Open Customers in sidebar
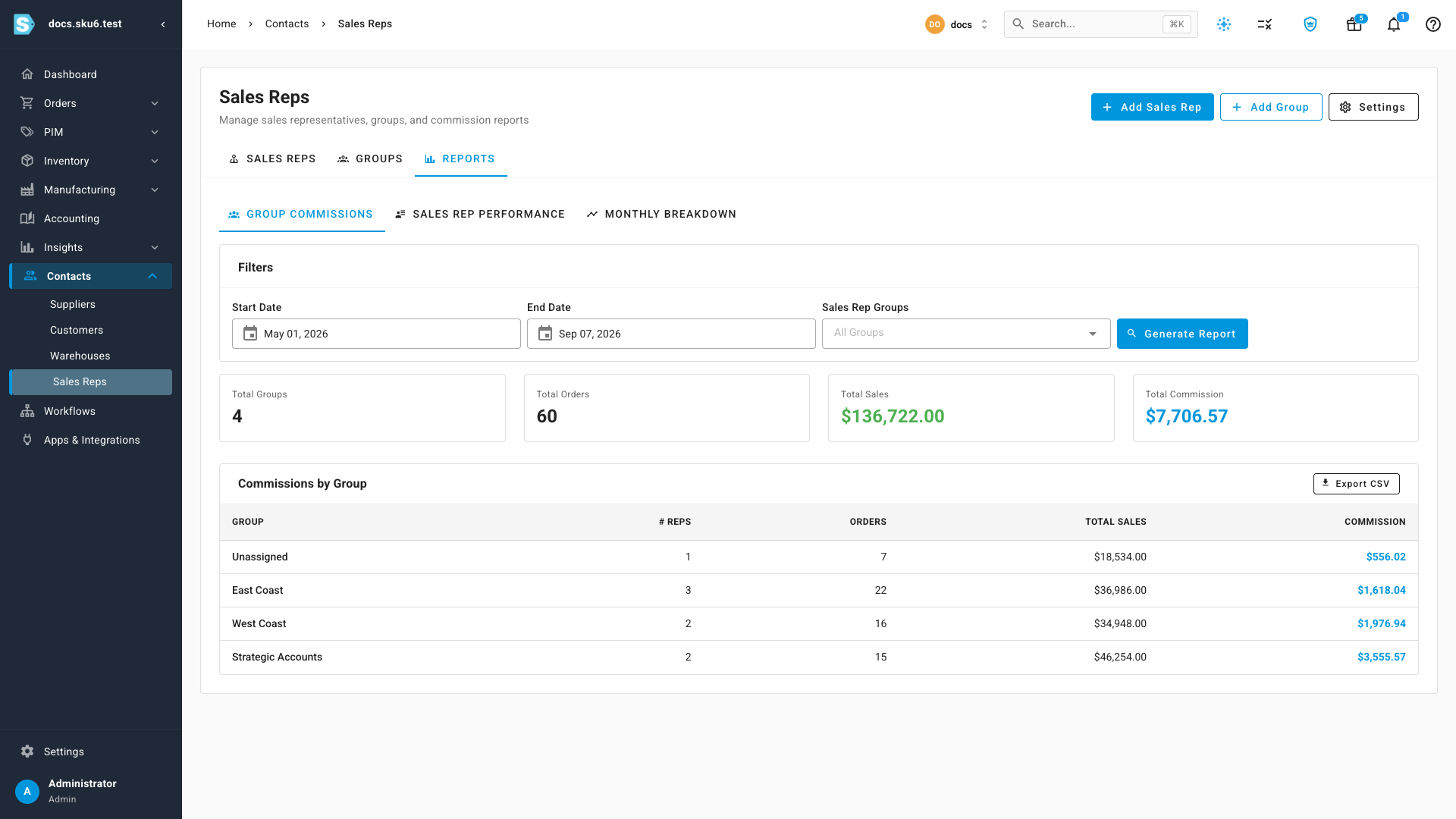The height and width of the screenshot is (819, 1456). 77,330
